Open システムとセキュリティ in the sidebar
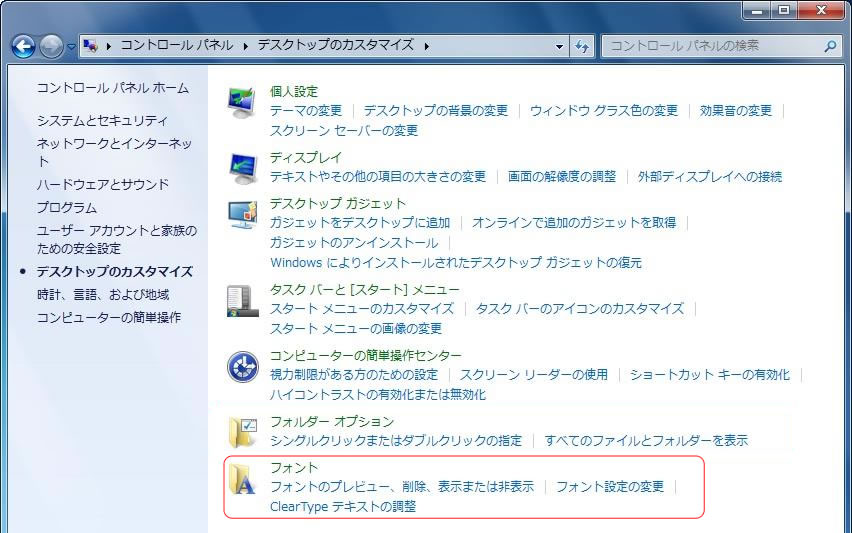Image resolution: width=852 pixels, height=533 pixels. tap(103, 120)
